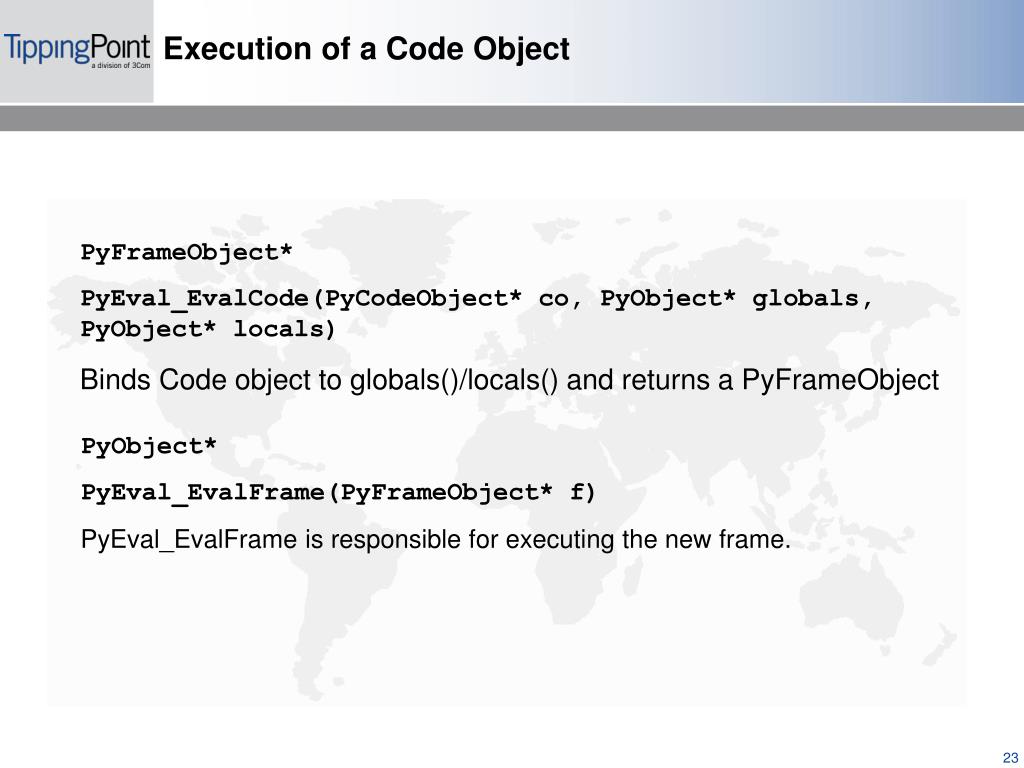Click the globals()/locals() text in description

click(454, 381)
